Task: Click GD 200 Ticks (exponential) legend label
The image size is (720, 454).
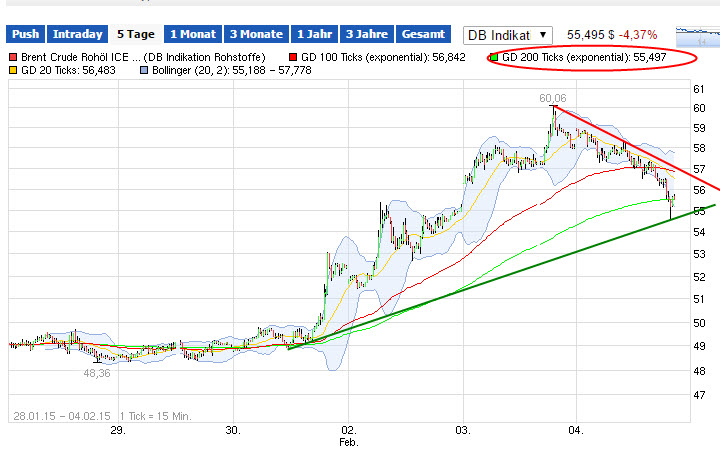Action: pyautogui.click(x=584, y=57)
